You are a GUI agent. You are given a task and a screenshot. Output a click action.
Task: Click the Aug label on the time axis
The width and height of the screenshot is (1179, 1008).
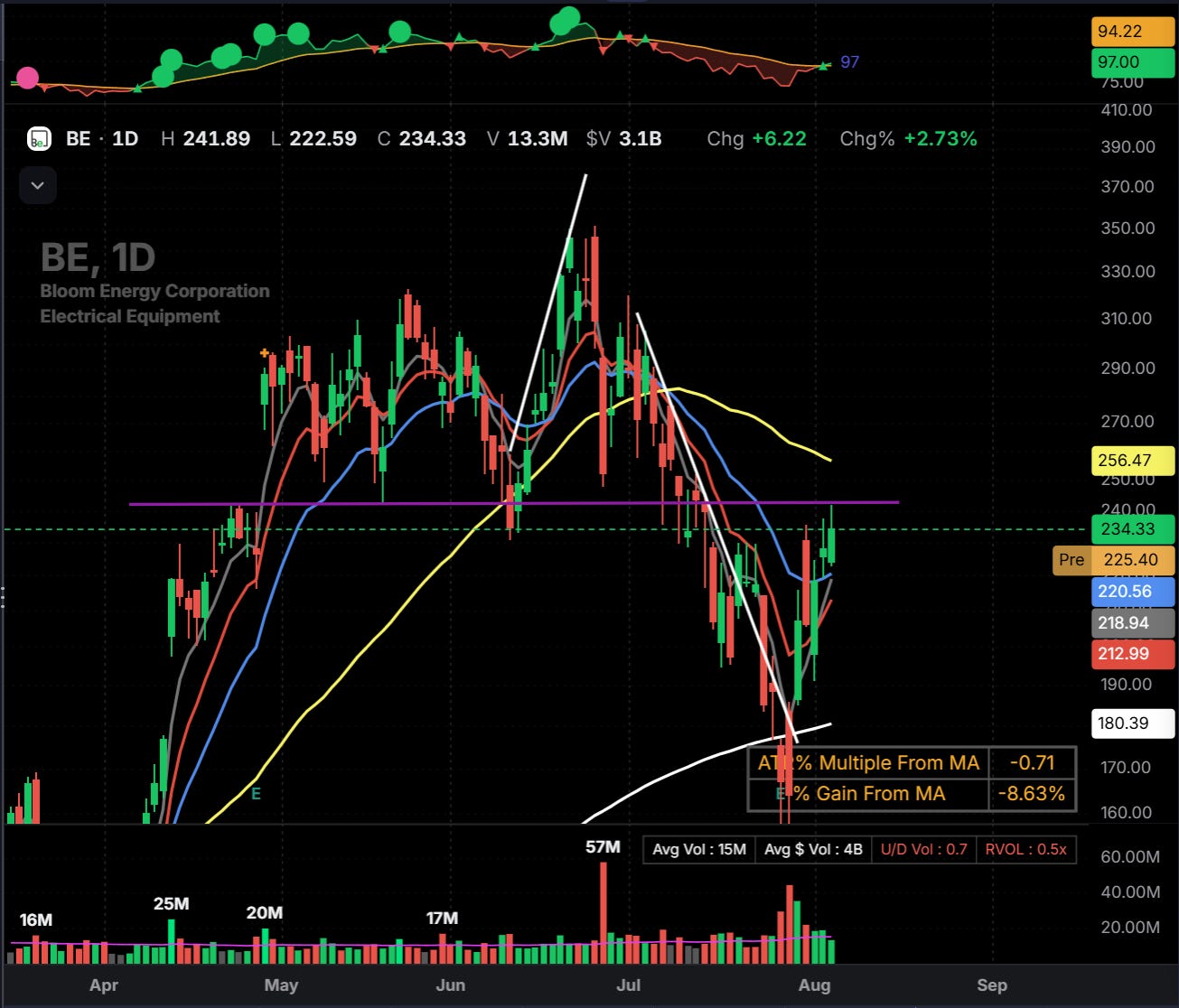coord(814,985)
